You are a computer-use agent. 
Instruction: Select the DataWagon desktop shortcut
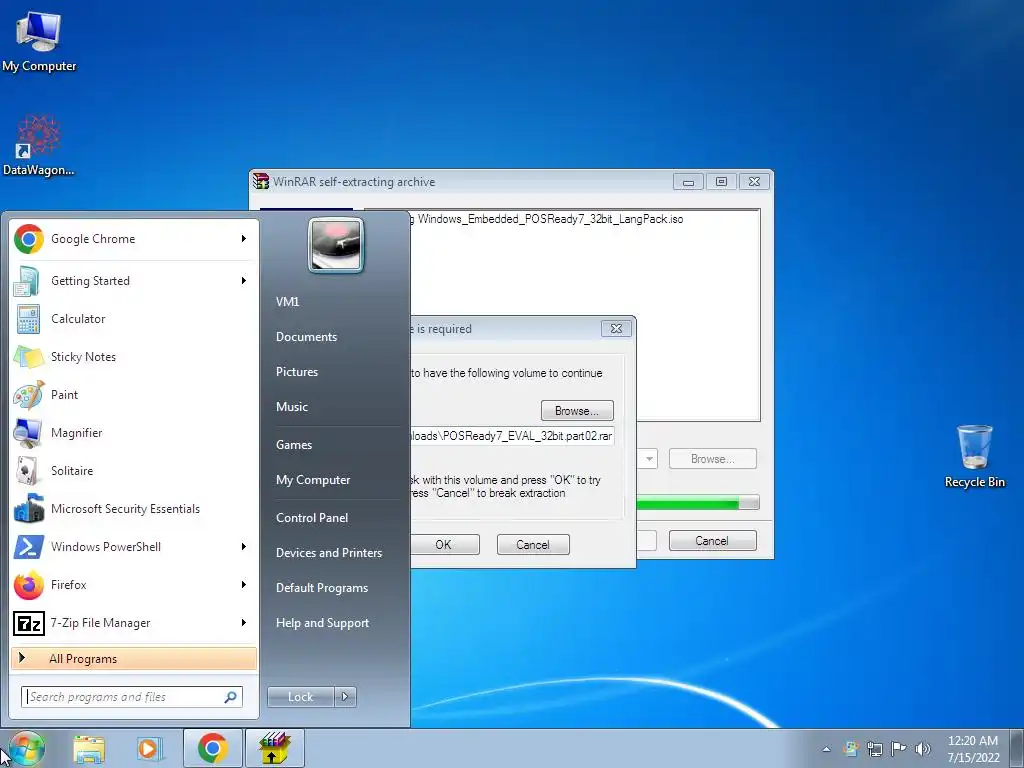click(39, 145)
